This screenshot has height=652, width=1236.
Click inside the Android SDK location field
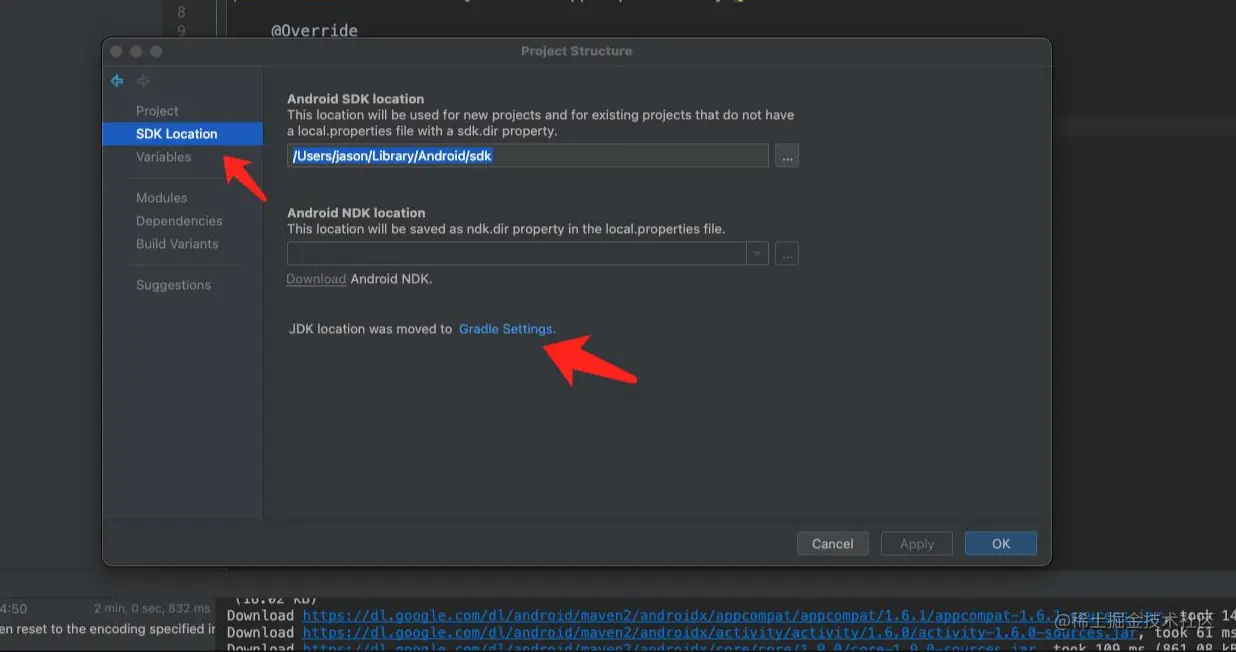coord(527,155)
